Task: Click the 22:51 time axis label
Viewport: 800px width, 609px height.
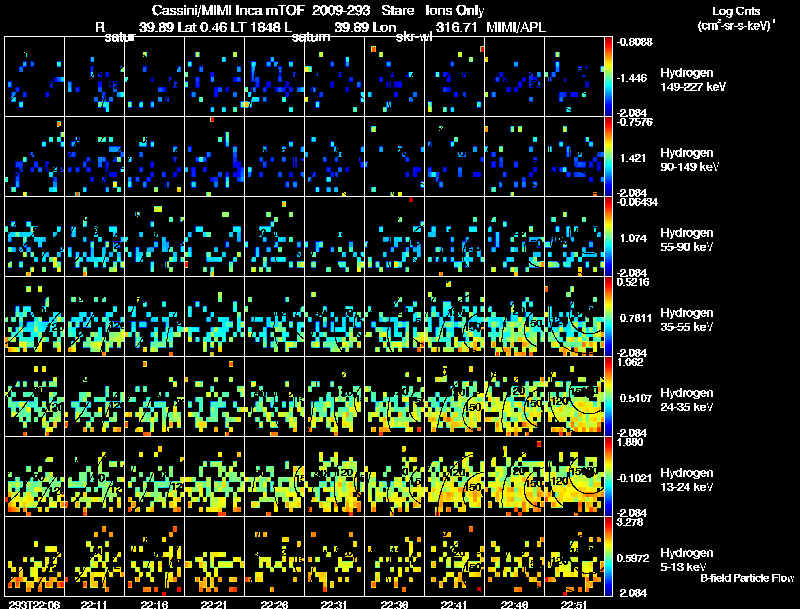Action: pos(574,604)
